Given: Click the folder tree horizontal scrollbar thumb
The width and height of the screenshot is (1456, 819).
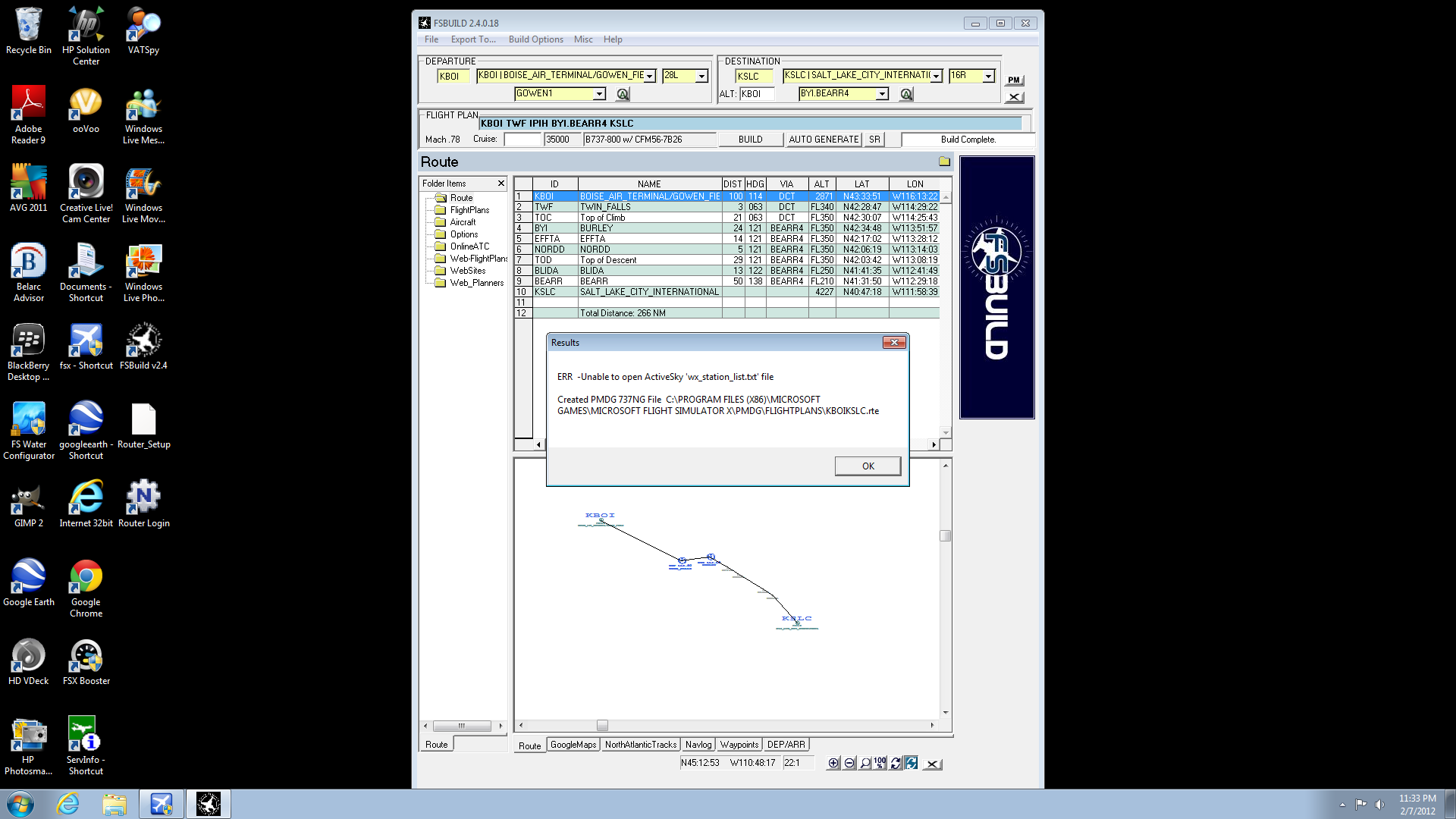Looking at the screenshot, I should click(462, 726).
